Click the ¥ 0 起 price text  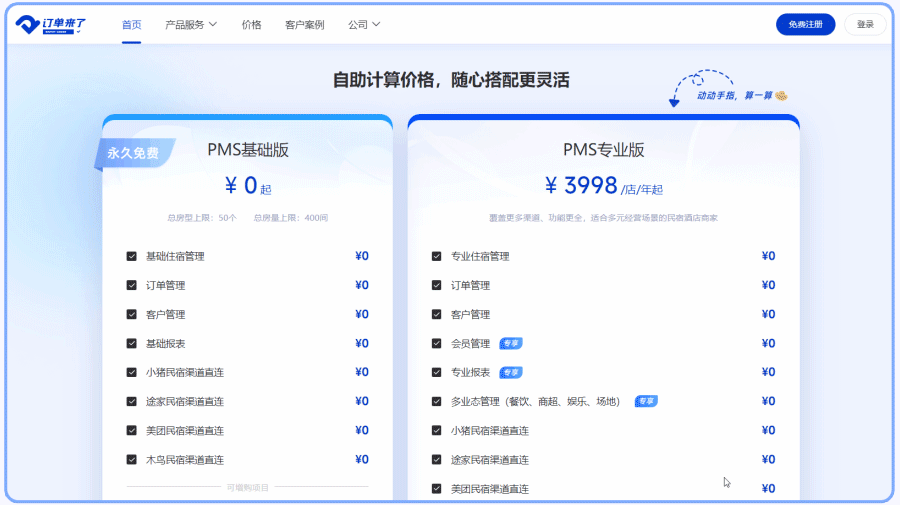247,186
